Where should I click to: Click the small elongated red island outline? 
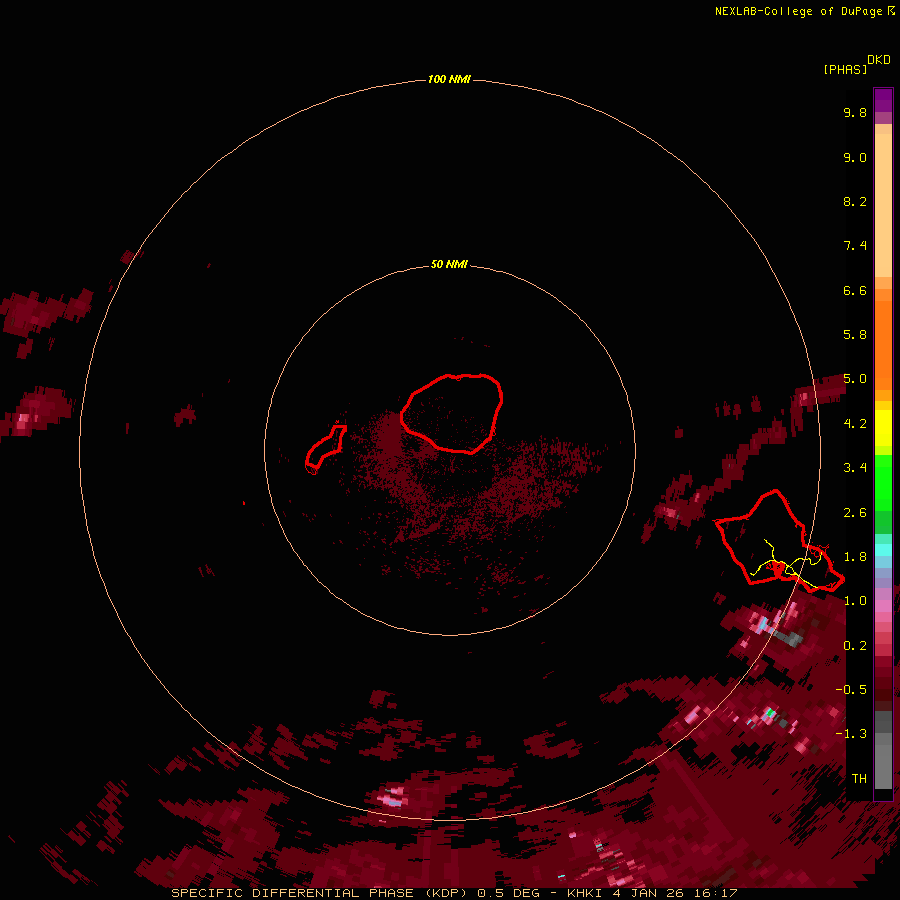325,449
